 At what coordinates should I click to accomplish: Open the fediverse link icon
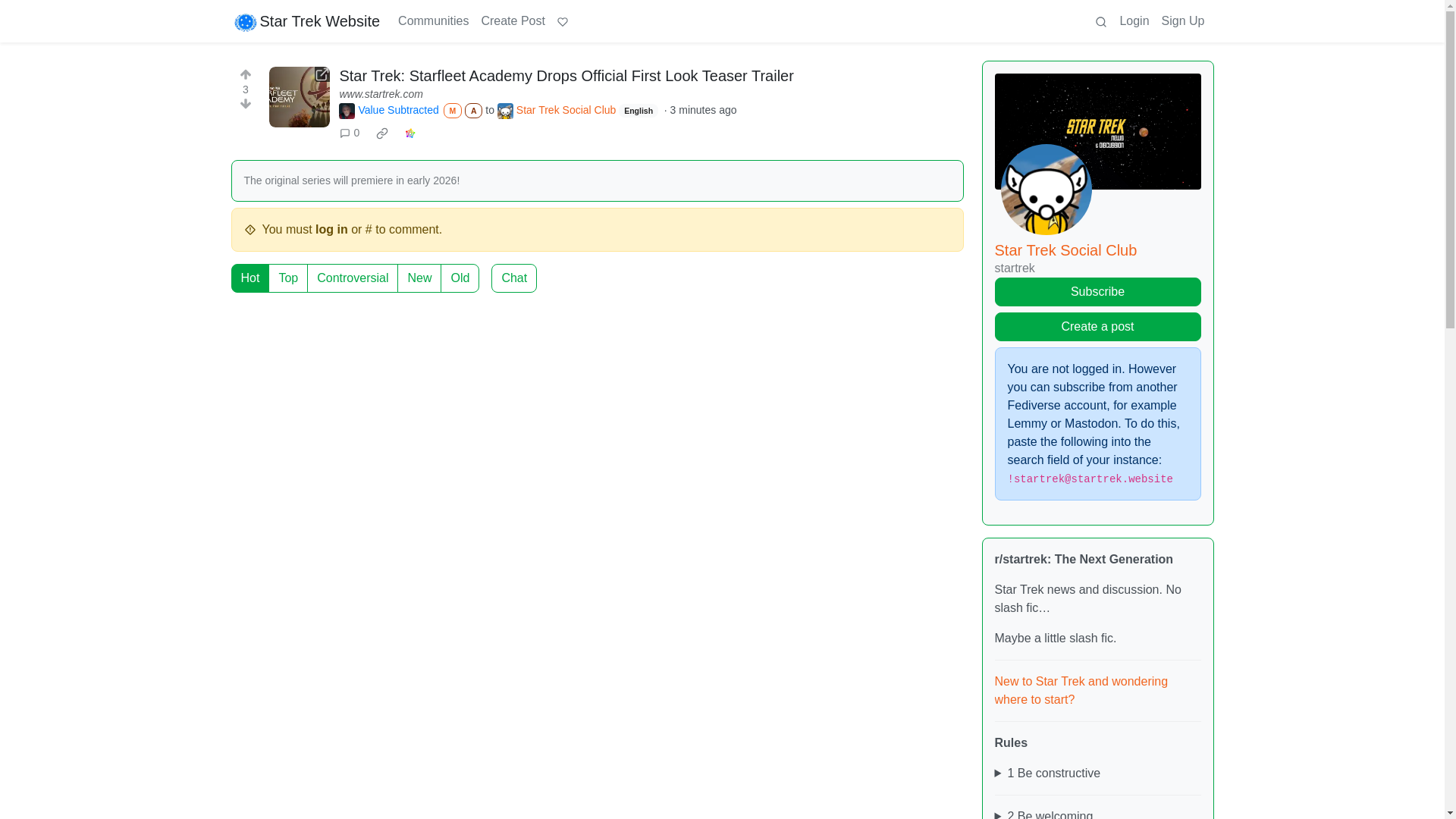(x=410, y=133)
